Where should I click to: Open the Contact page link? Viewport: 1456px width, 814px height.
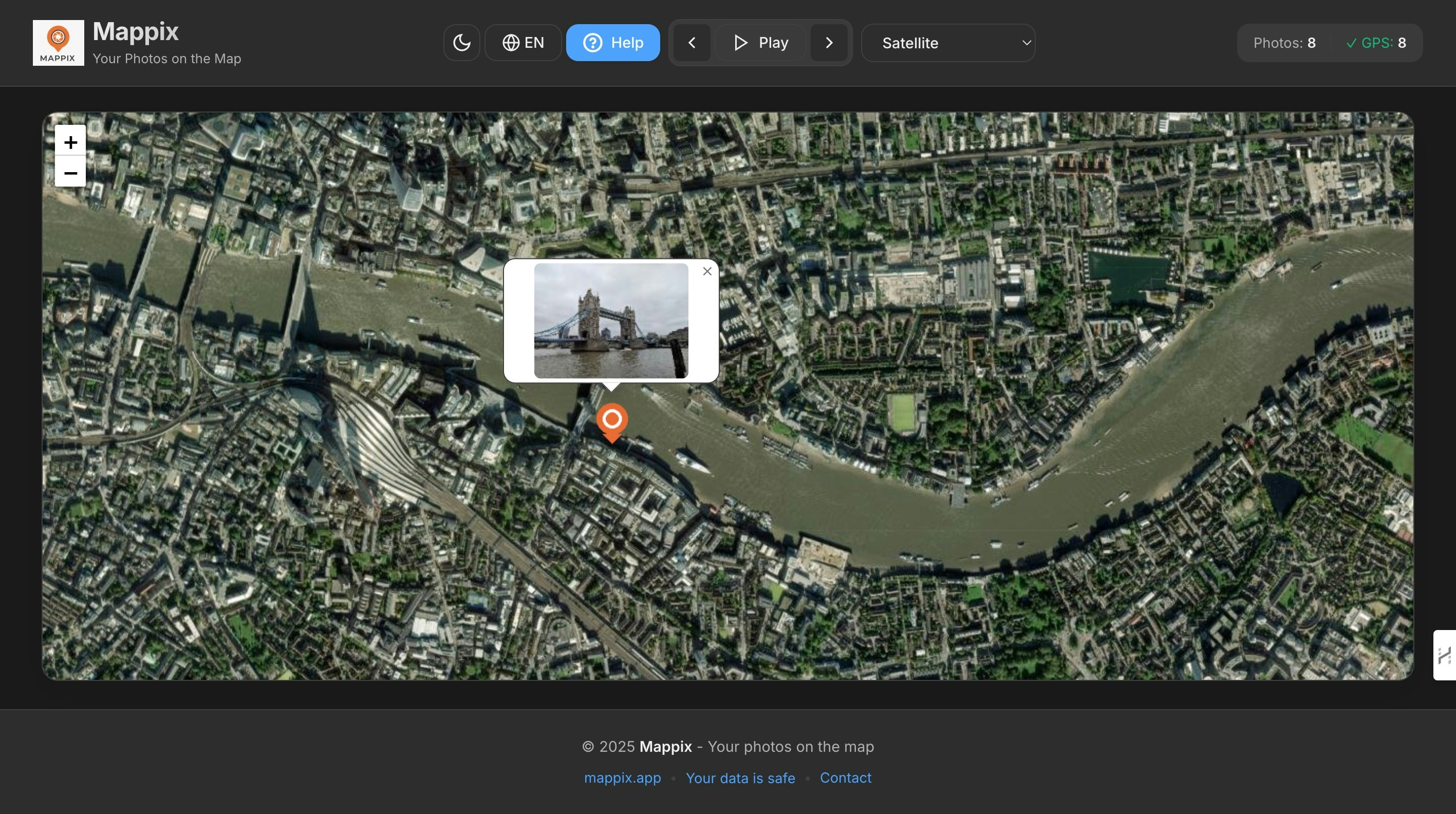(845, 778)
